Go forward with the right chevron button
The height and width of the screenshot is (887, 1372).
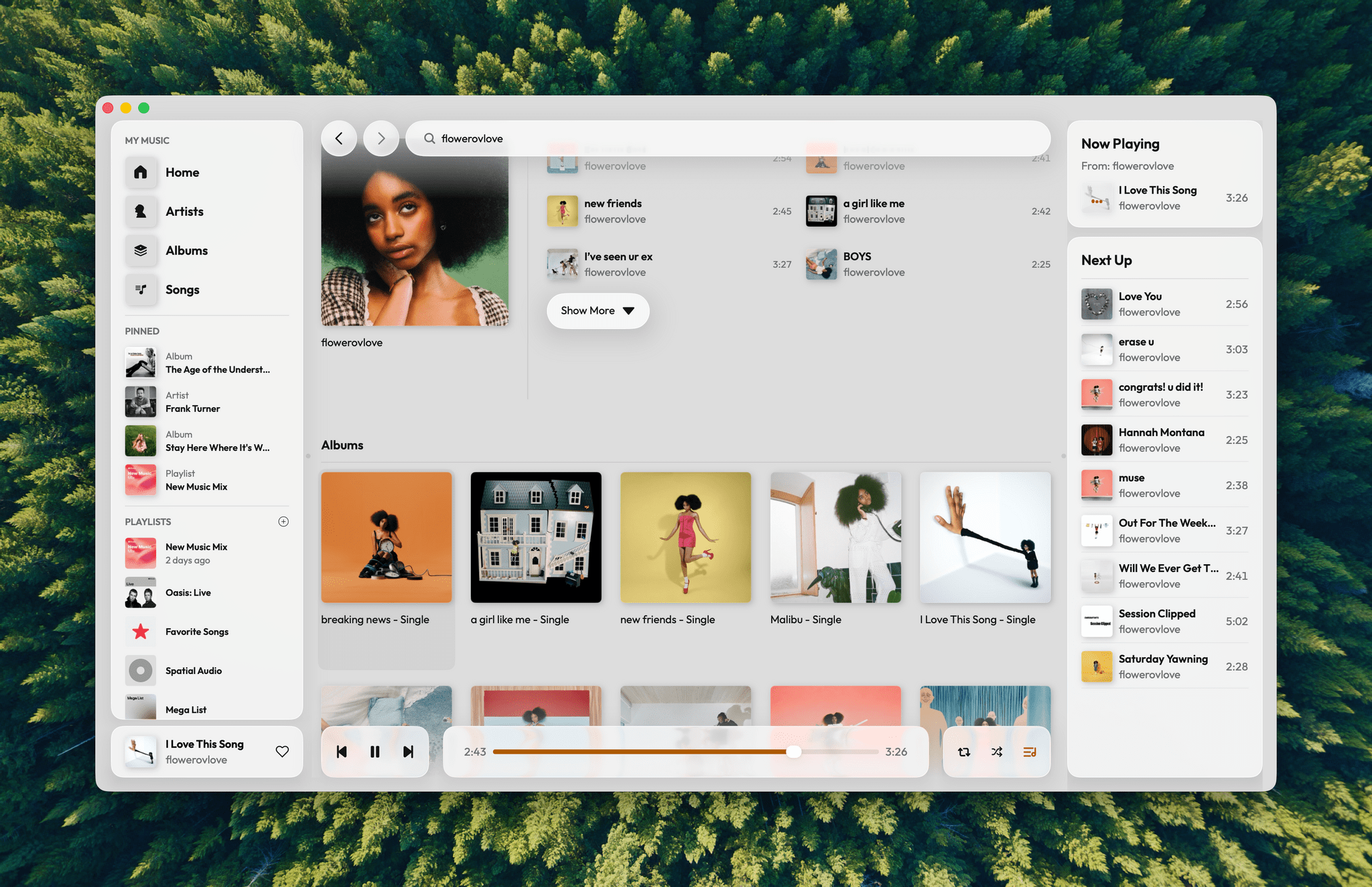coord(381,139)
